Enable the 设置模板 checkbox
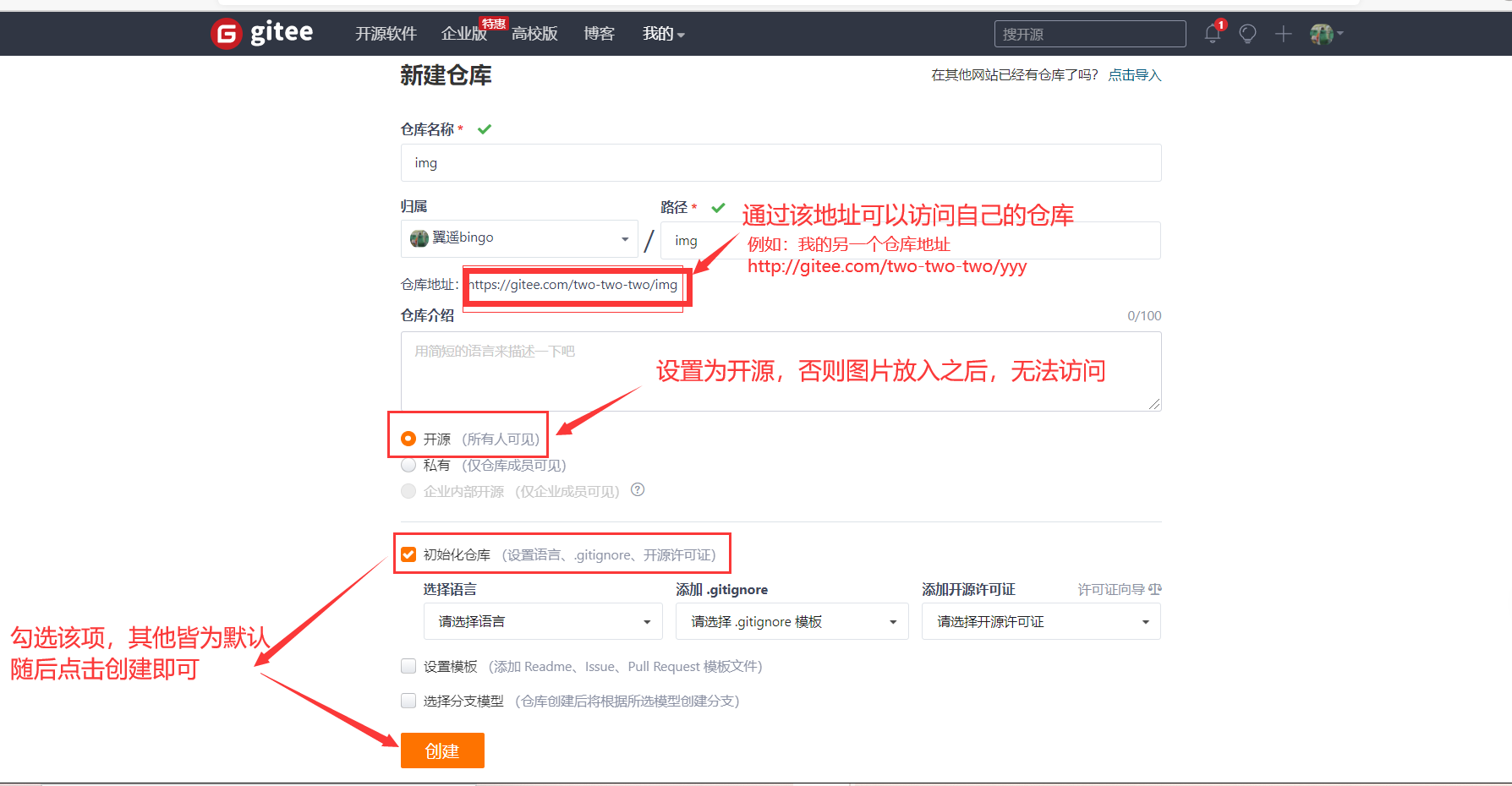The image size is (1512, 786). [x=408, y=666]
